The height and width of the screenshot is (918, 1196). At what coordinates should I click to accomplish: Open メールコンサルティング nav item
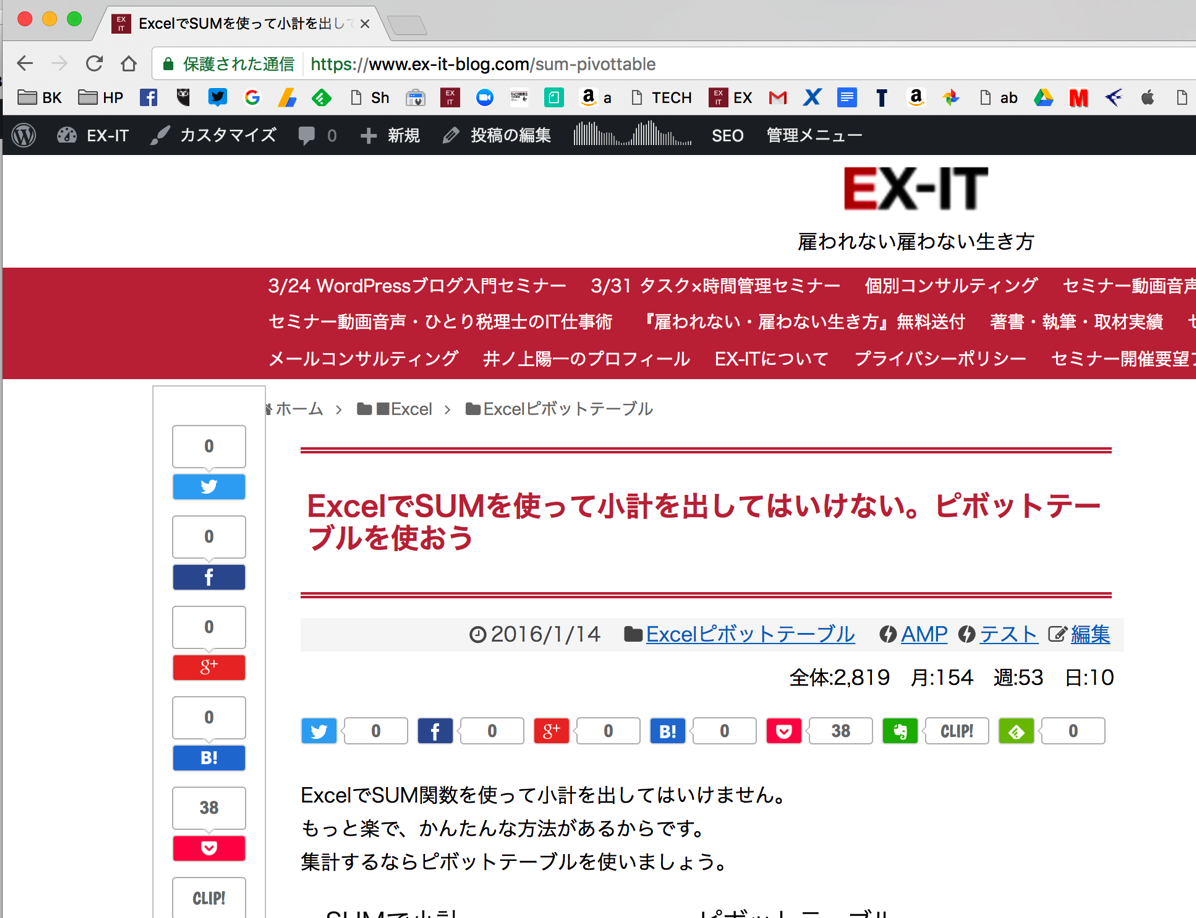point(364,358)
